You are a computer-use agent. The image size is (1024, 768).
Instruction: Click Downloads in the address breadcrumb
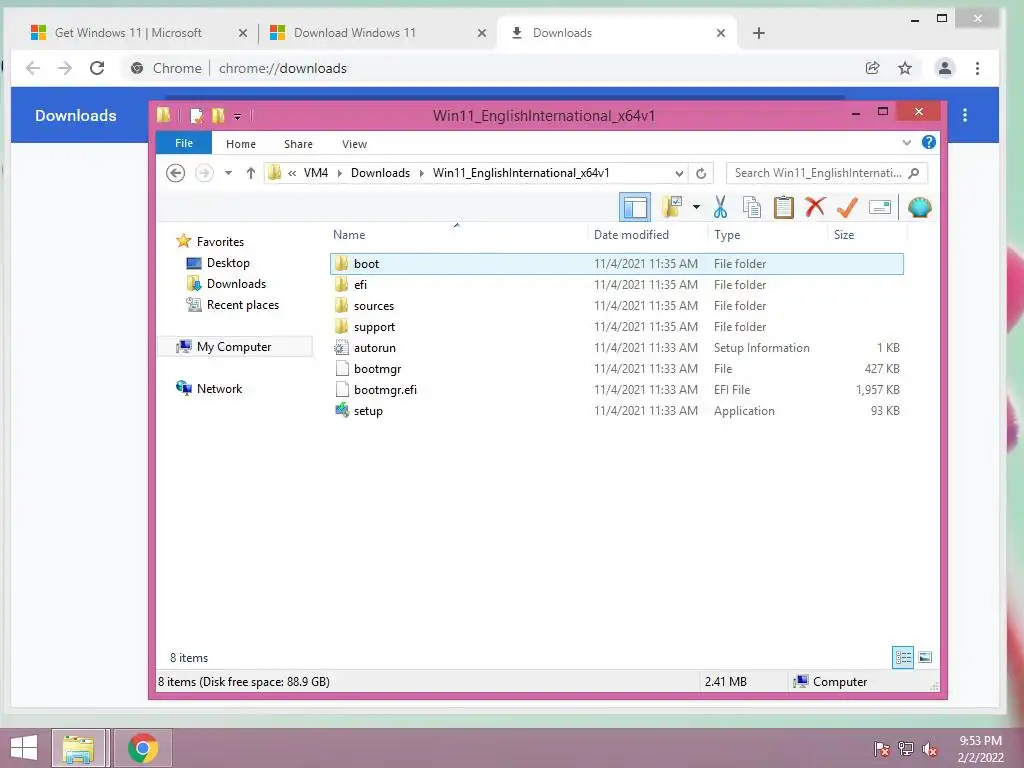[x=380, y=173]
